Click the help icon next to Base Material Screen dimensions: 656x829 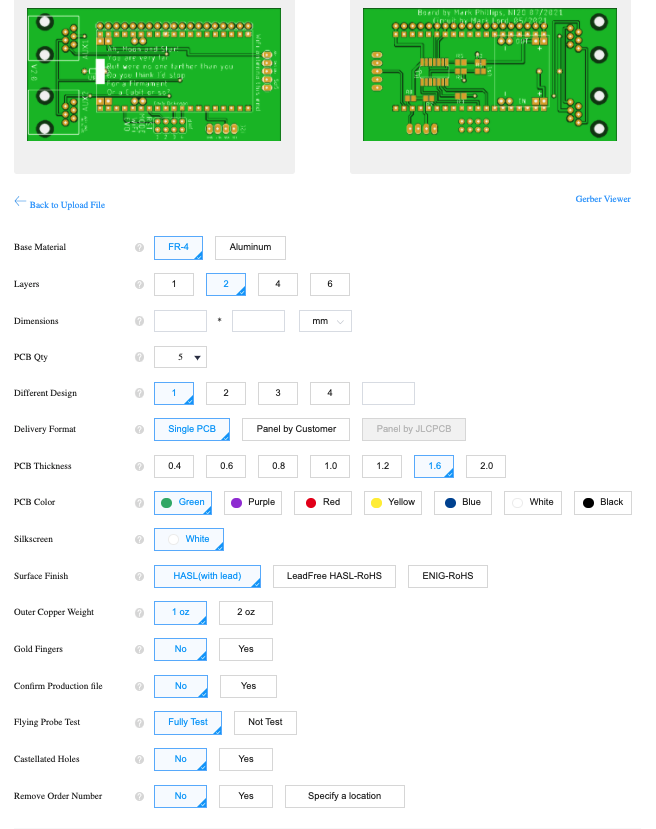tap(139, 247)
